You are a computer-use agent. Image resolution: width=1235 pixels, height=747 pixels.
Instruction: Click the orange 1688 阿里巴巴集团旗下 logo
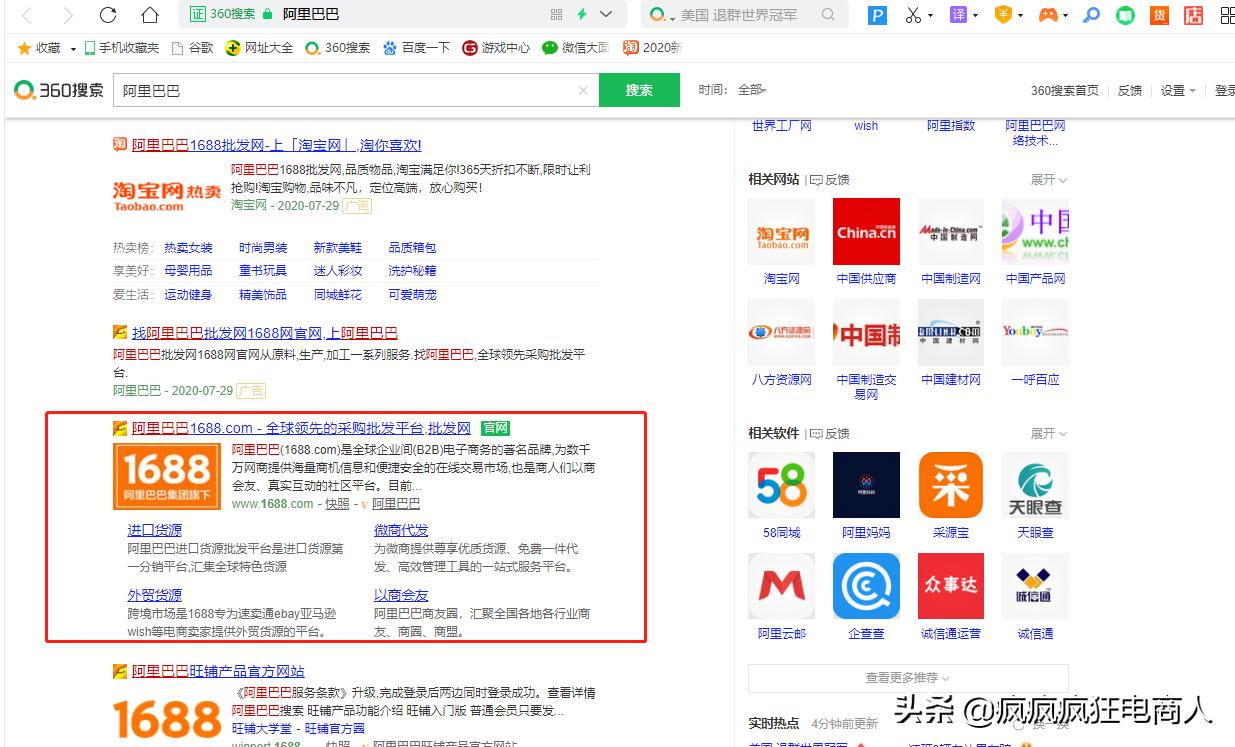pos(166,476)
